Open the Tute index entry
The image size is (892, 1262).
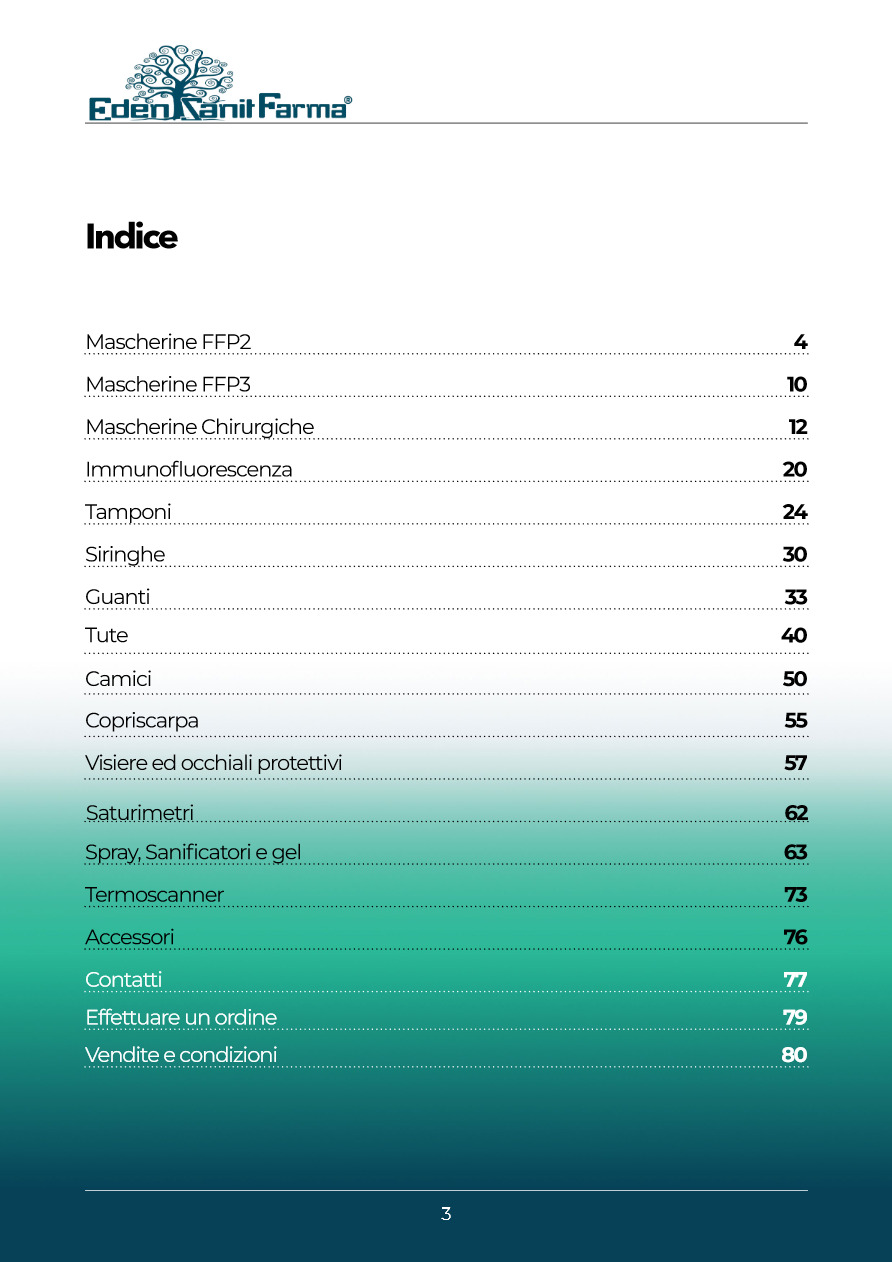107,635
